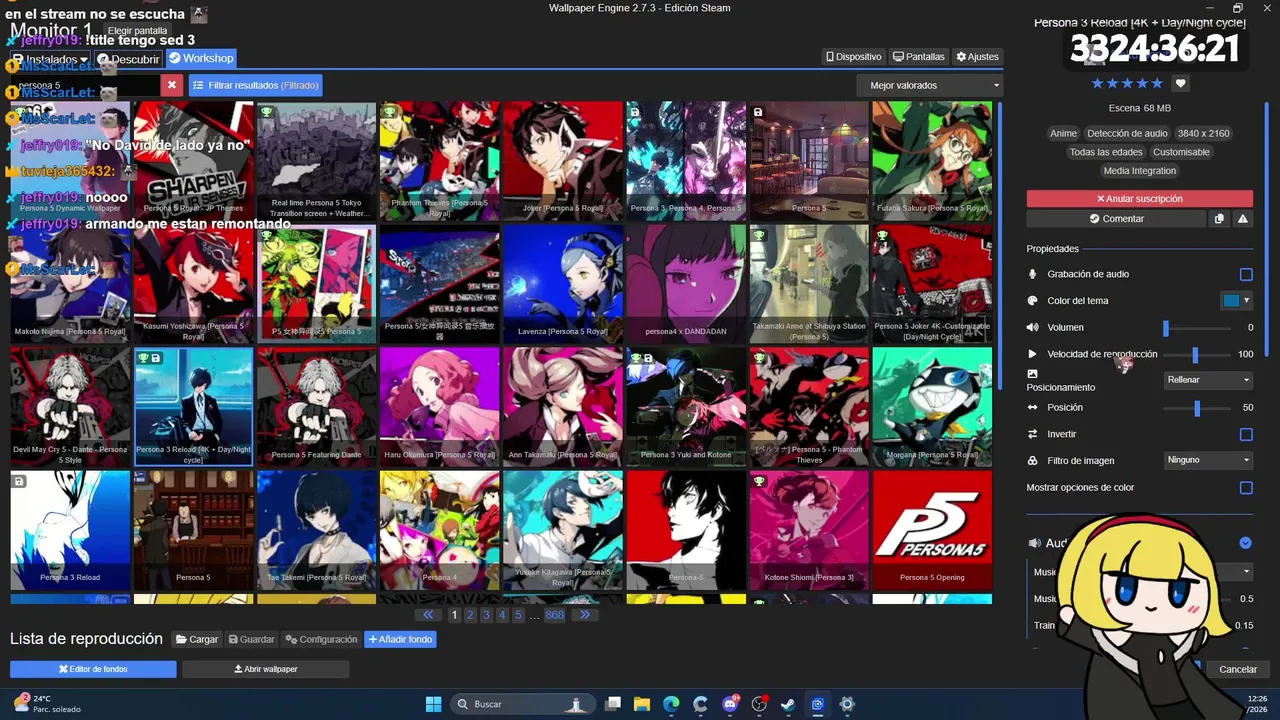Click the copy icon beside Comentar

pyautogui.click(x=1218, y=219)
